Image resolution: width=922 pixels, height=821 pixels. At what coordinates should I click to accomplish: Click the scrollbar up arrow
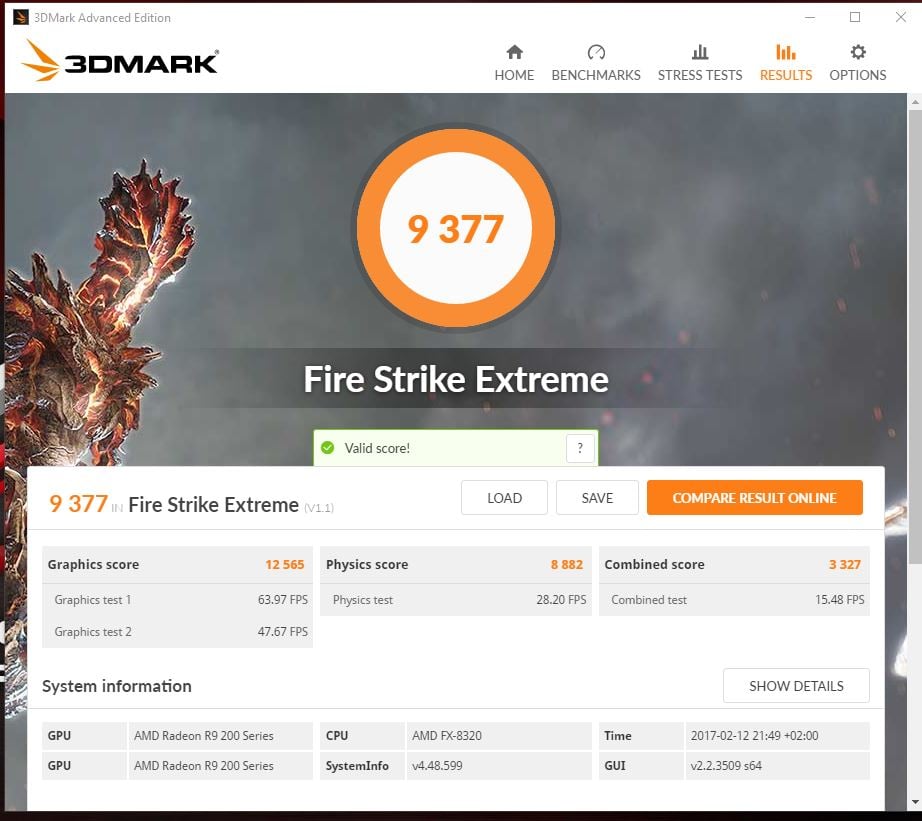tap(915, 102)
